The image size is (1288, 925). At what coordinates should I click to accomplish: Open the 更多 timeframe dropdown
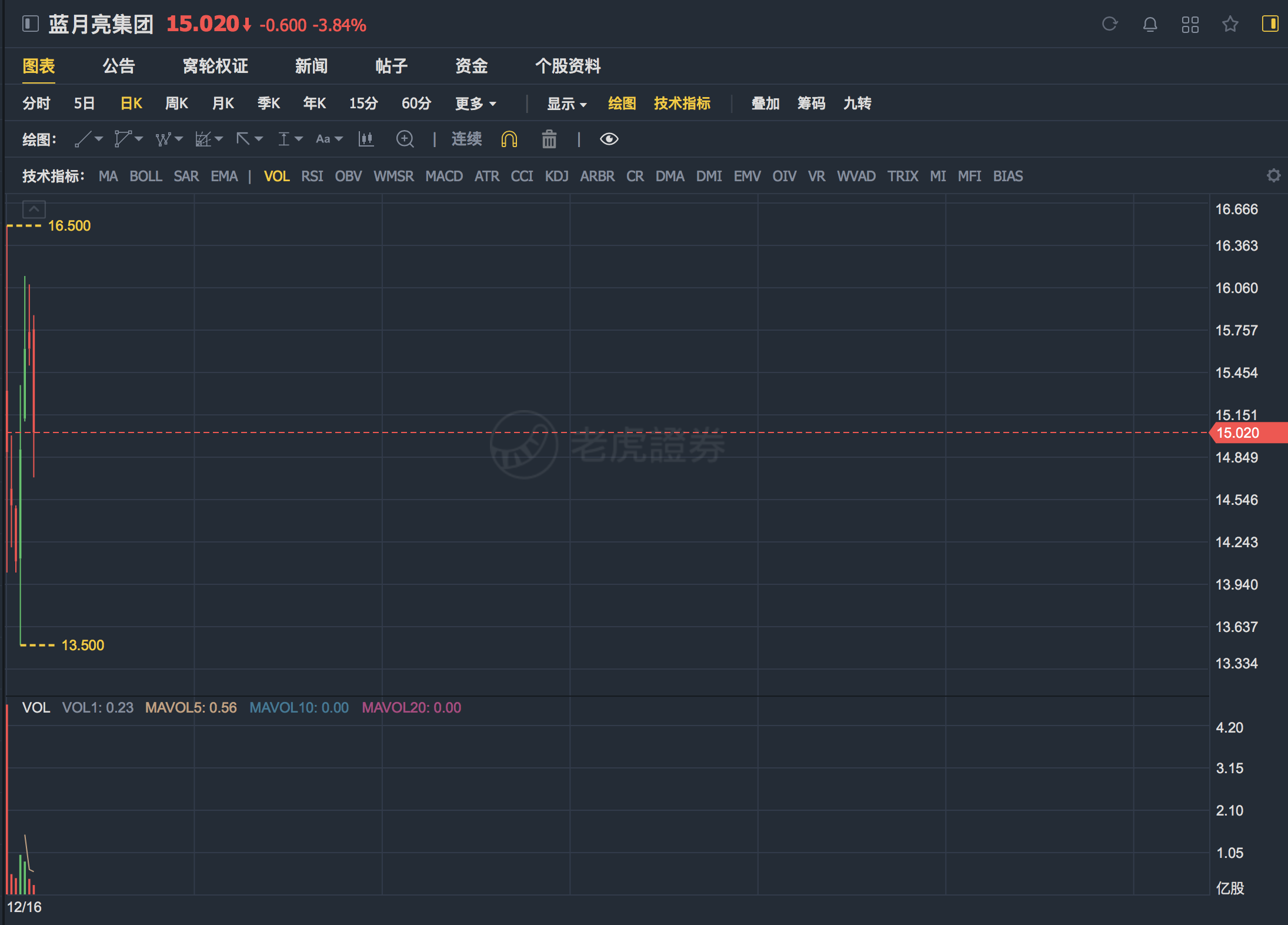[476, 104]
